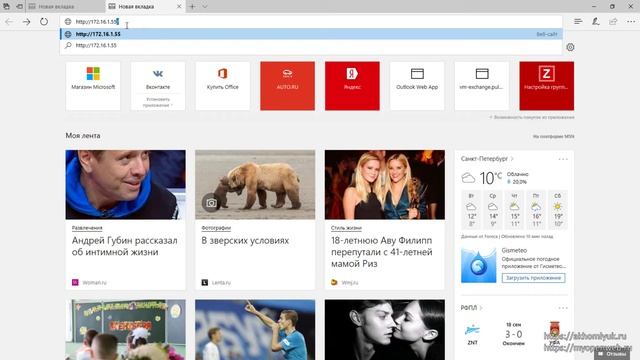
Task: Click the 3 - 0 match score
Action: pyautogui.click(x=513, y=334)
